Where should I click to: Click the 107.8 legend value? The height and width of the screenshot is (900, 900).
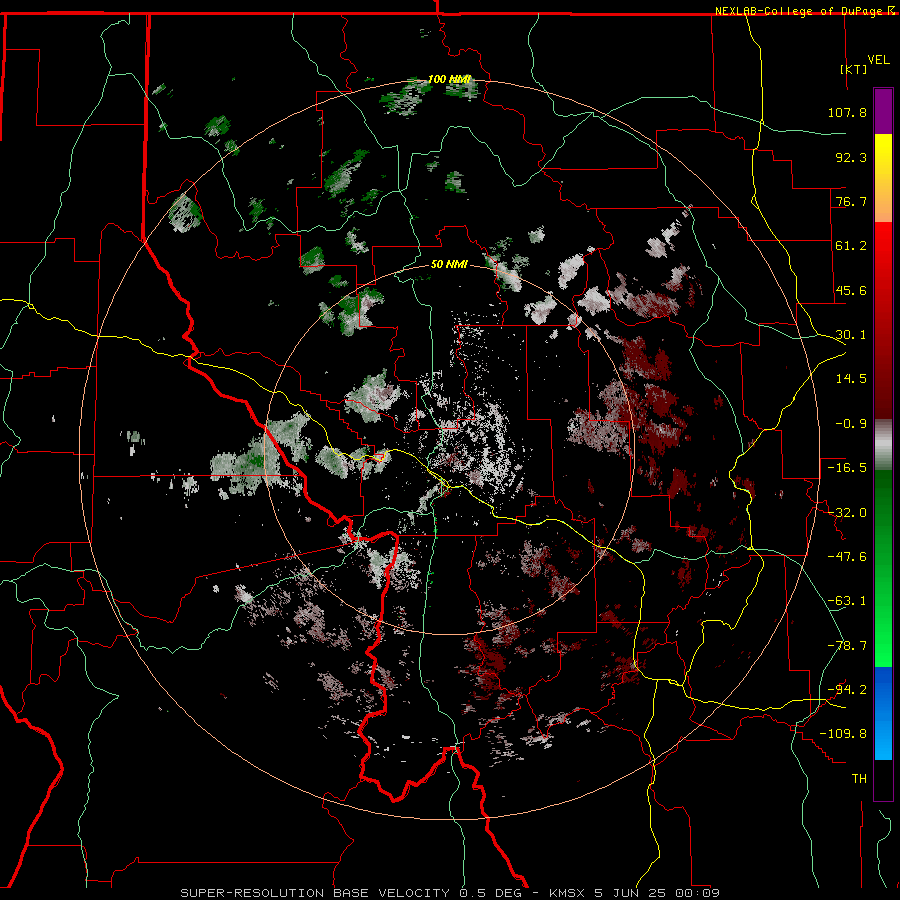(847, 112)
